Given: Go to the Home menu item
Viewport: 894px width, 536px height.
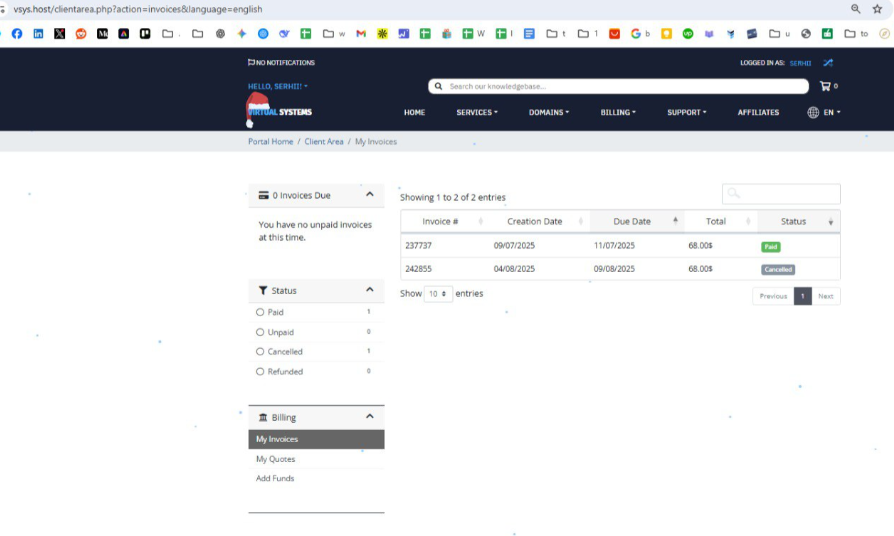Looking at the screenshot, I should [x=415, y=112].
